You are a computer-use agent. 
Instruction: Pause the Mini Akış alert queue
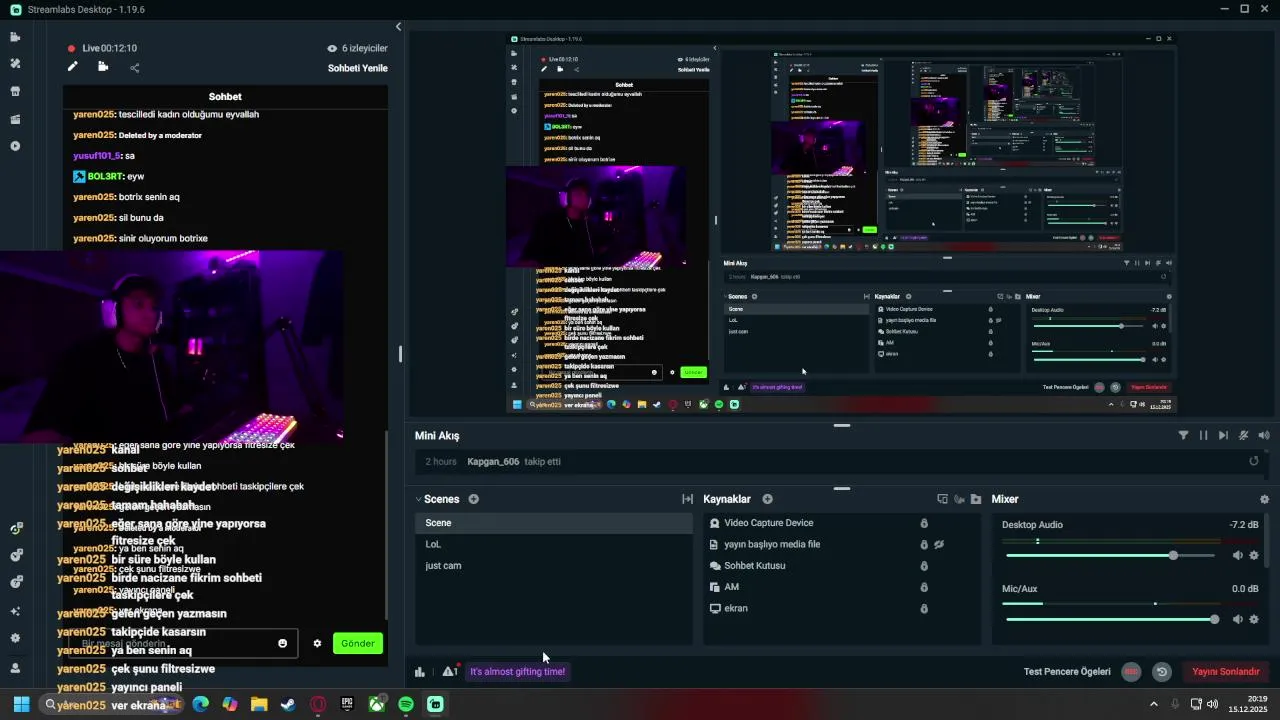coord(1203,435)
